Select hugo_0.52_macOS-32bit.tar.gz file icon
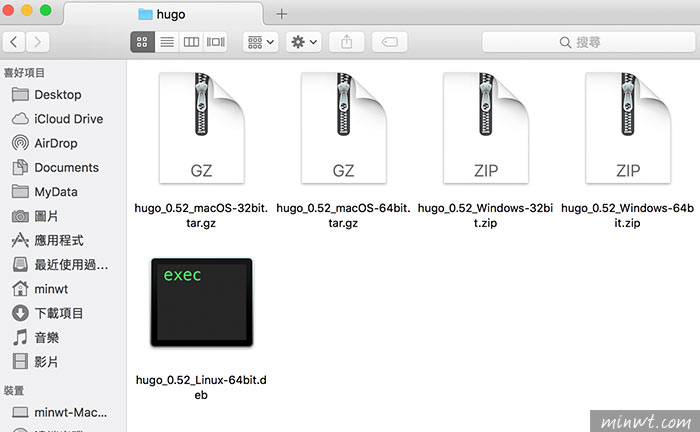Viewport: 700px width, 432px height. coord(201,128)
